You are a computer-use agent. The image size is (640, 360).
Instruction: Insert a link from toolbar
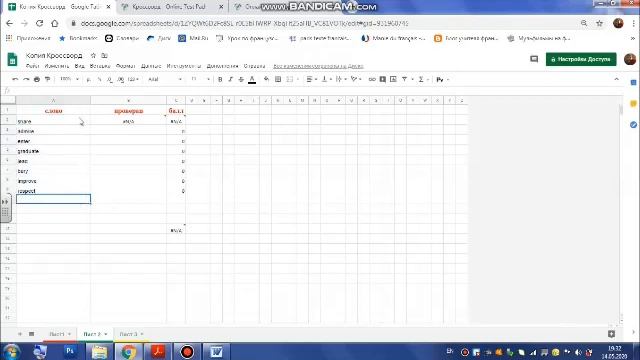pos(372,79)
